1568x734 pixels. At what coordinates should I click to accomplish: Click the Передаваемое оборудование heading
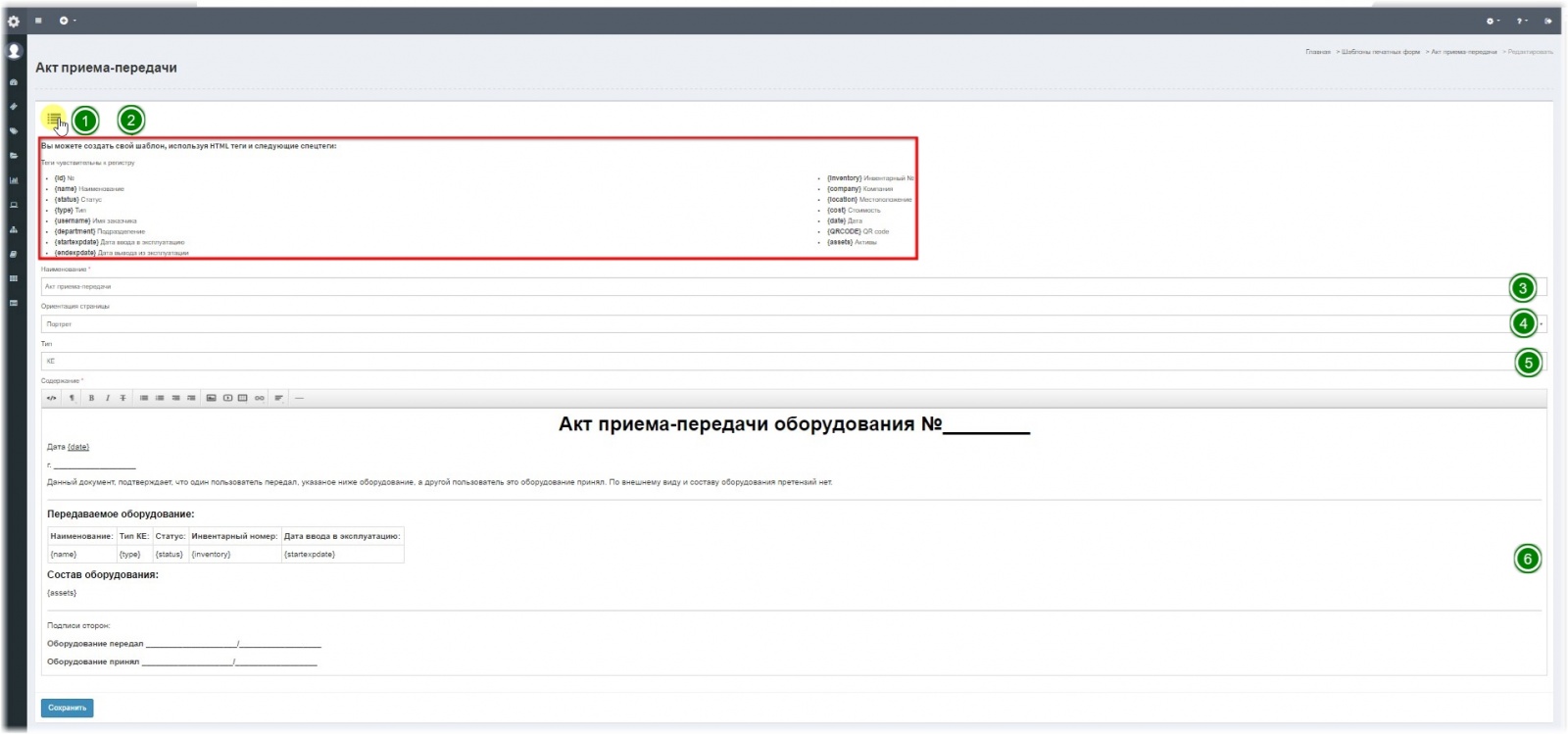121,514
